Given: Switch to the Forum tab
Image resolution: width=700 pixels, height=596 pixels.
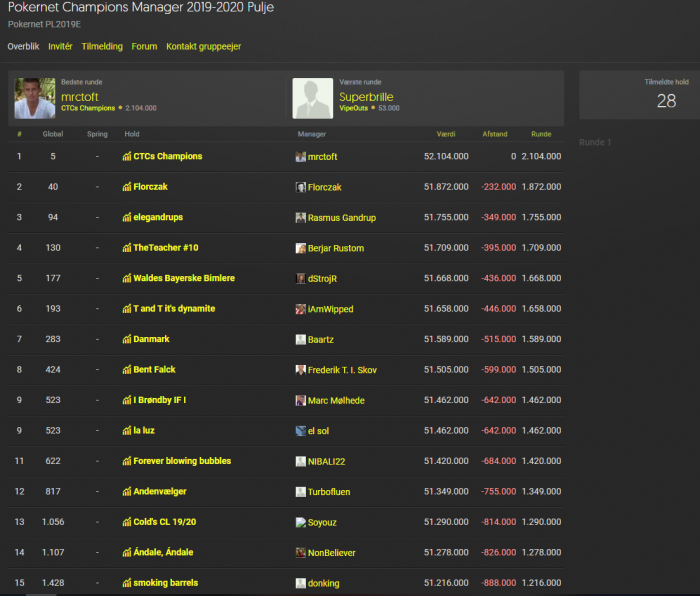Looking at the screenshot, I should tap(144, 46).
